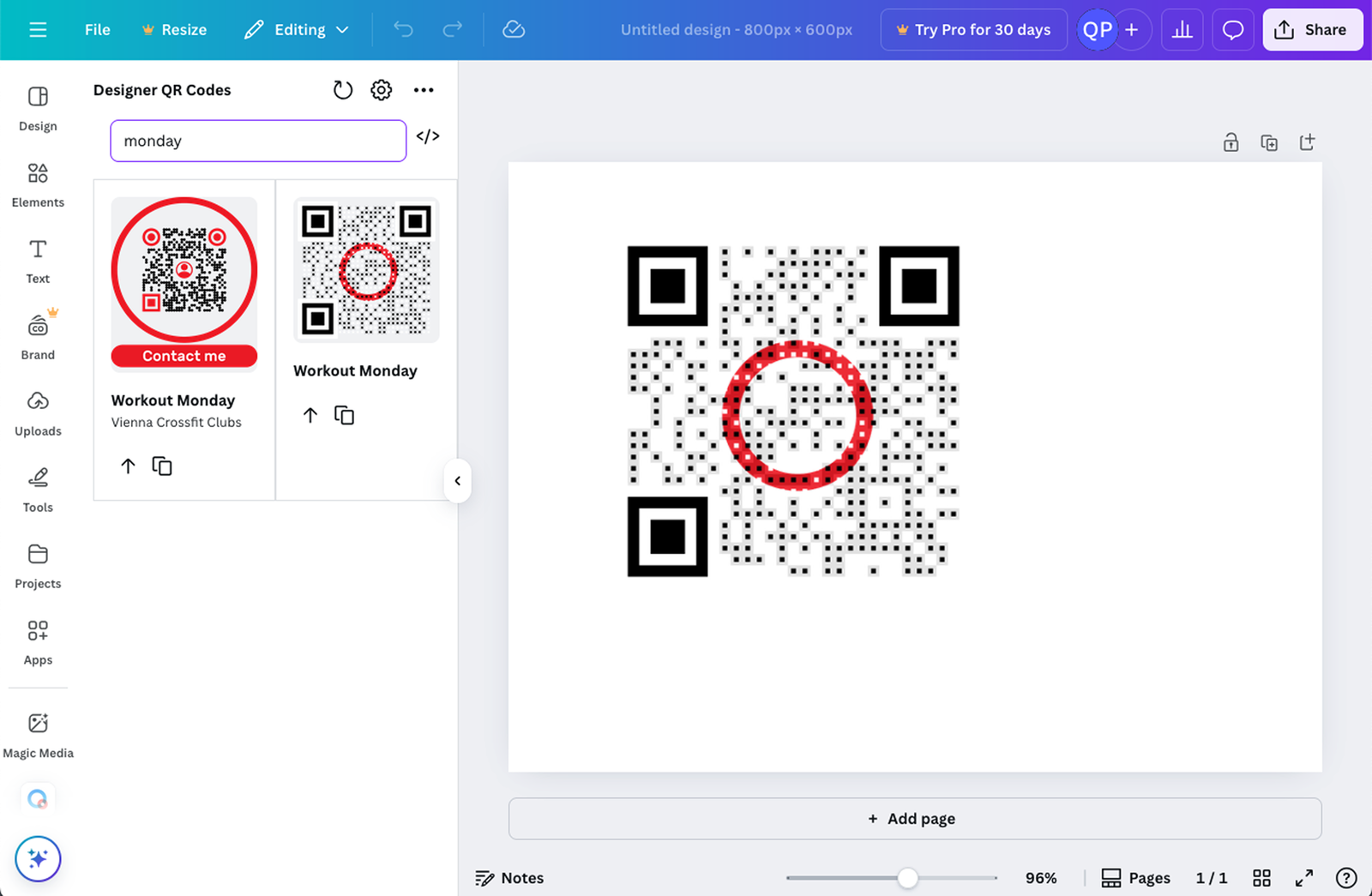Duplicate the selected QR code element
Viewport: 1372px width, 896px height.
[x=1269, y=142]
